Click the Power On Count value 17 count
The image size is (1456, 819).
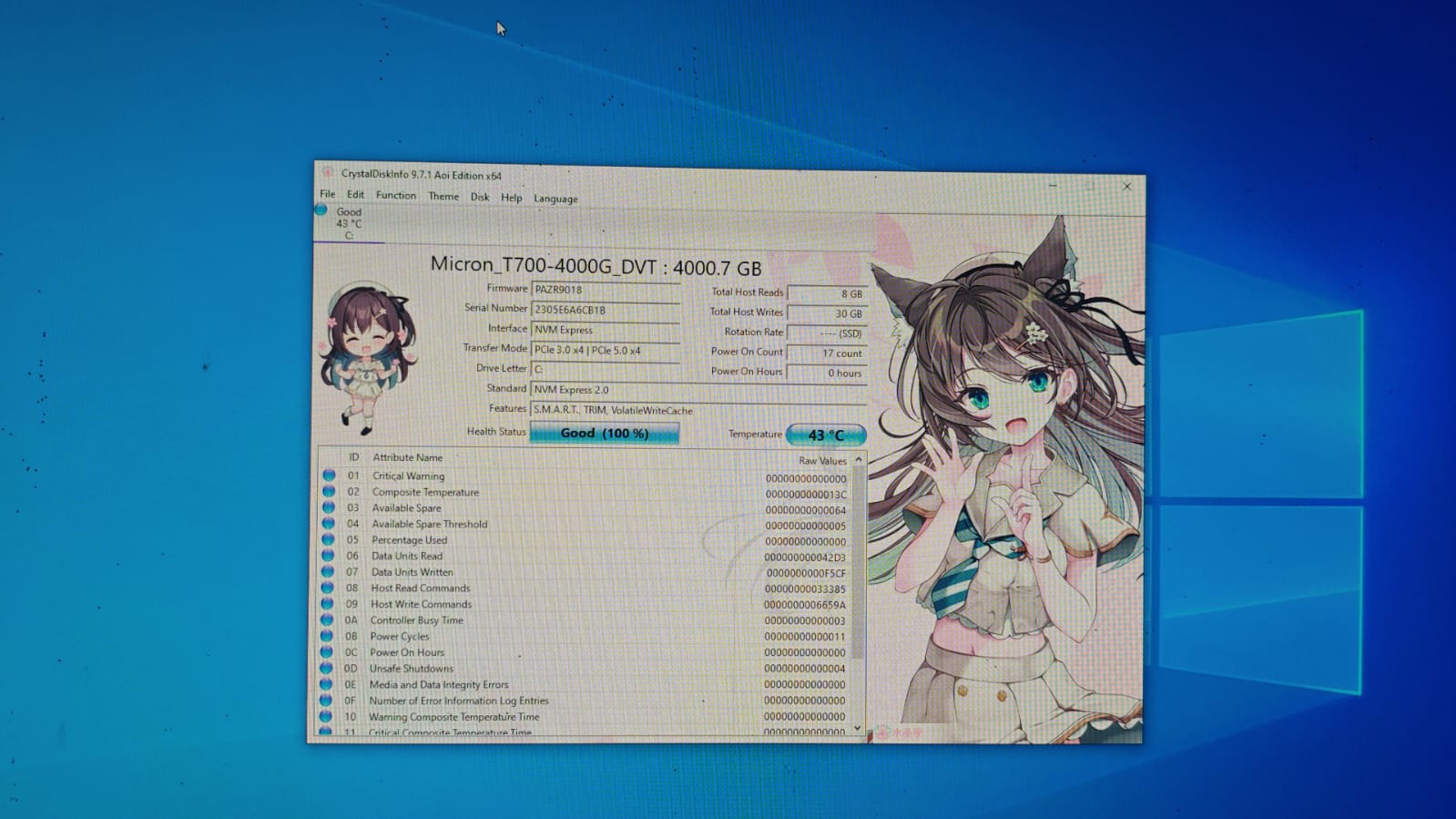(x=827, y=353)
